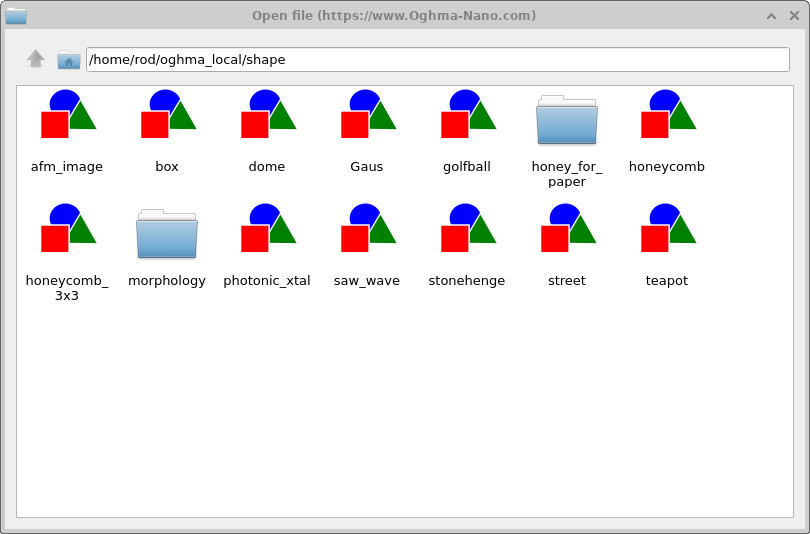Click the street name label
The image size is (810, 534).
coord(567,281)
